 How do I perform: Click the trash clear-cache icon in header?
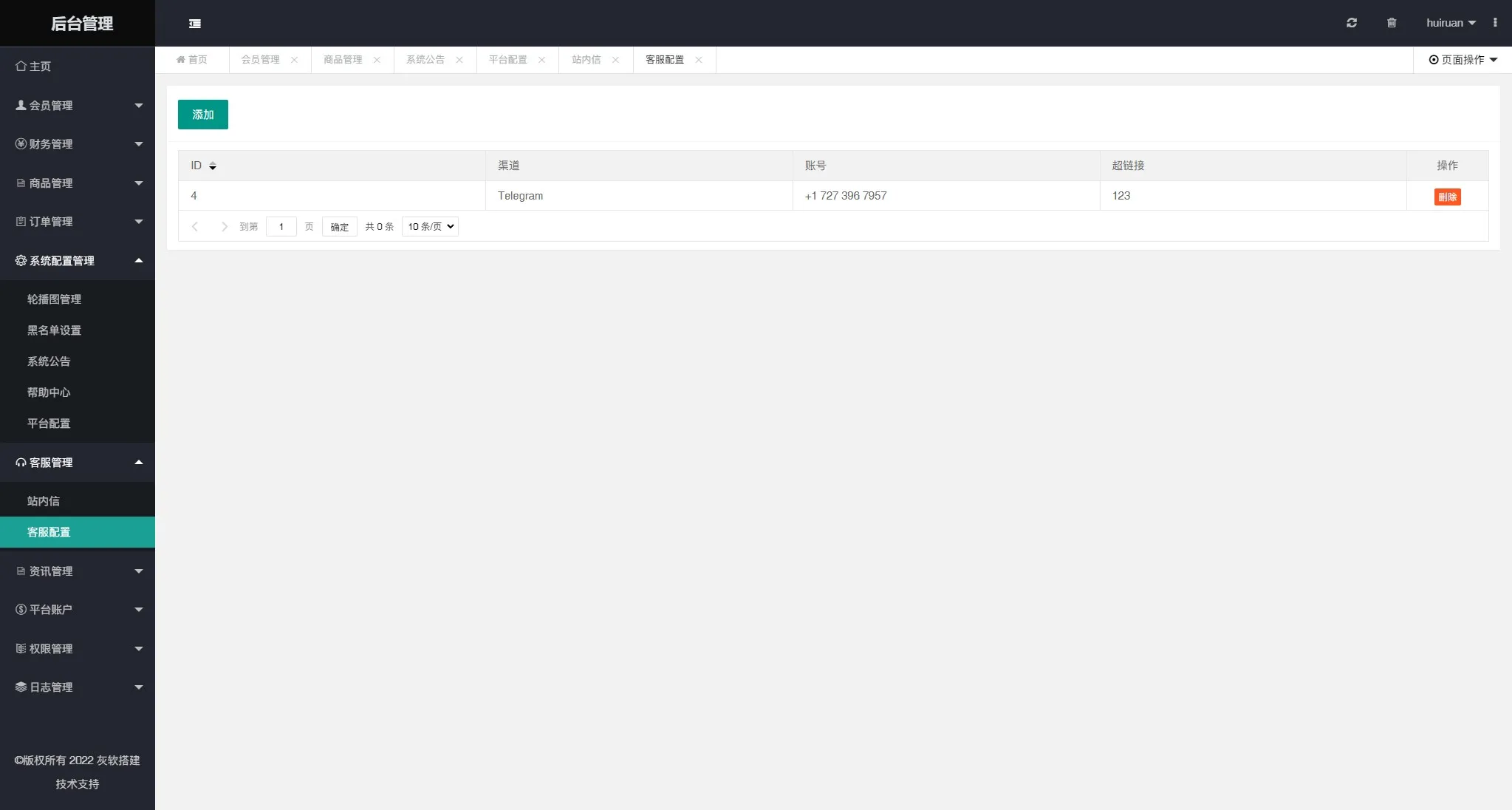[1392, 23]
